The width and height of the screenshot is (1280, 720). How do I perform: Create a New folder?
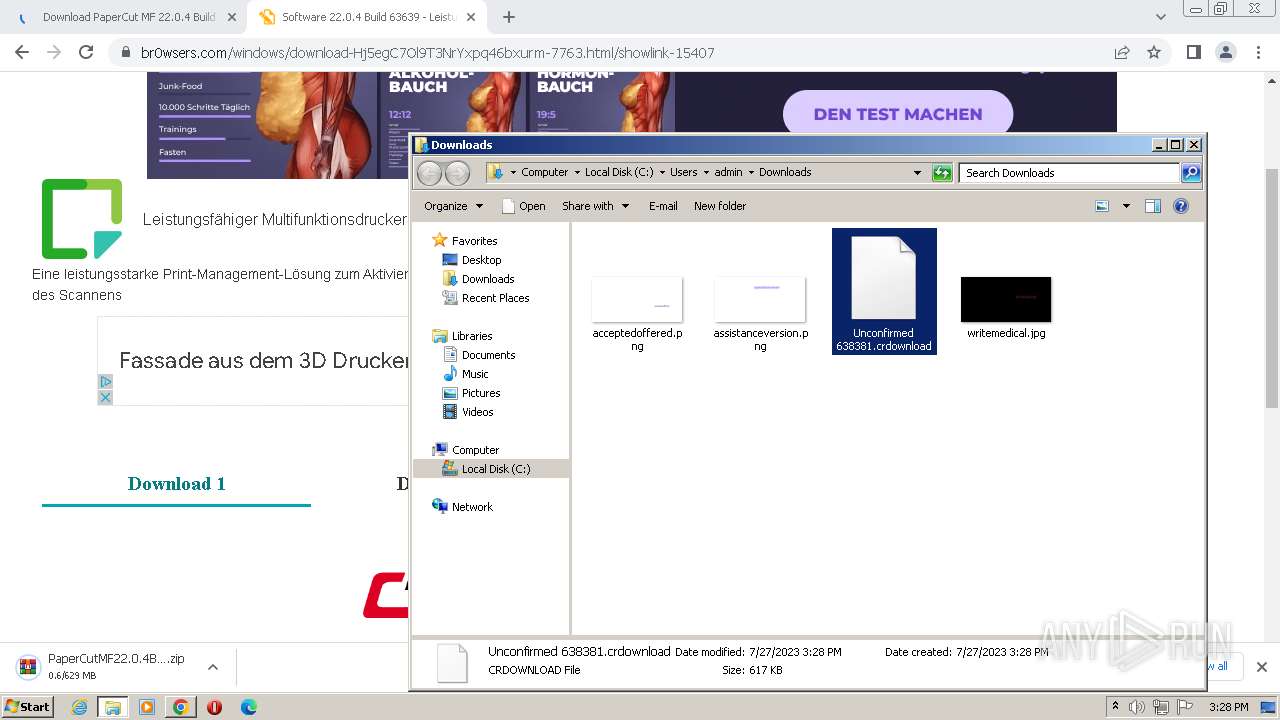pyautogui.click(x=720, y=206)
